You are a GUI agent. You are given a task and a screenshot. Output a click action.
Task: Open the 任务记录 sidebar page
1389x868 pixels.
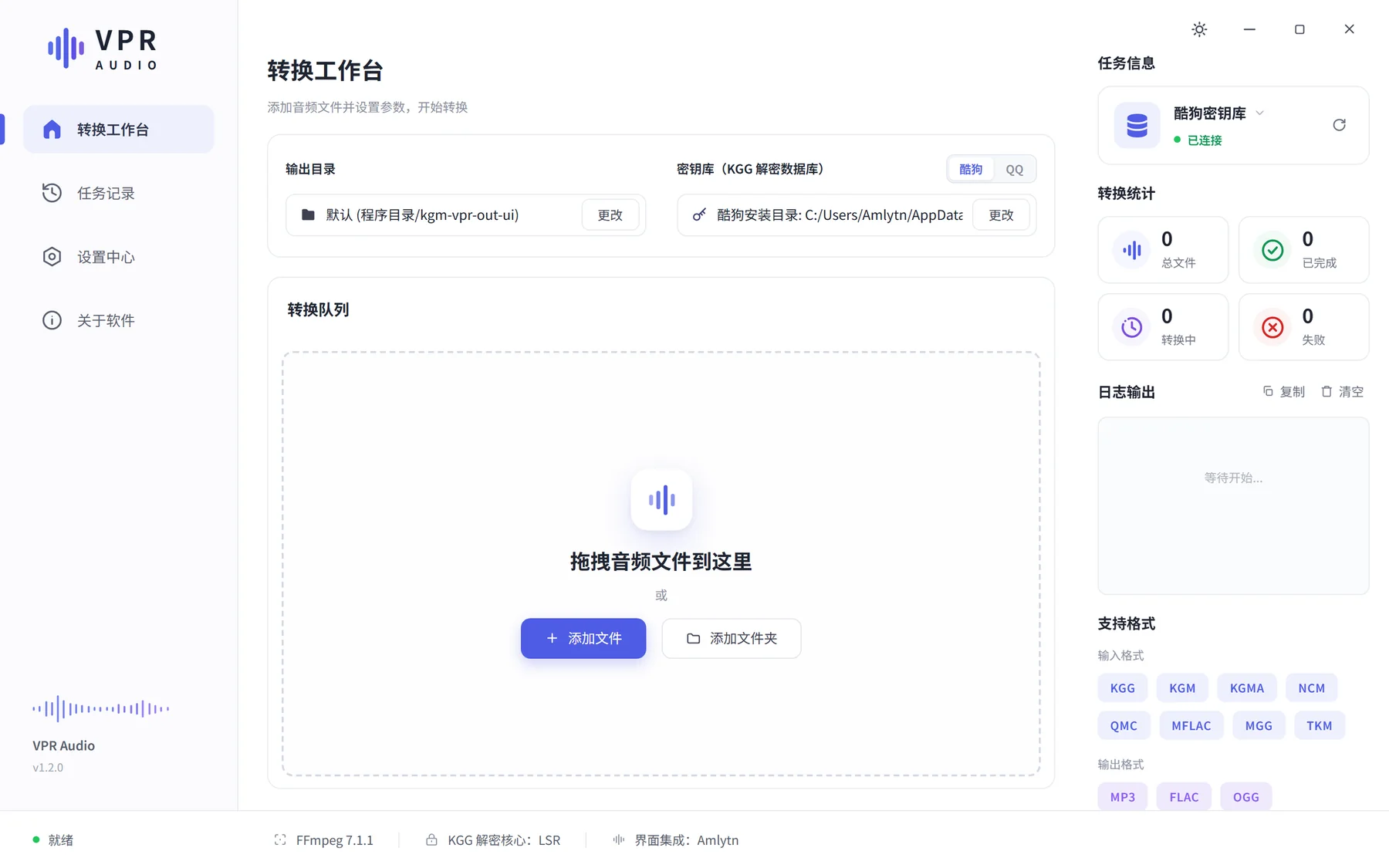click(119, 193)
